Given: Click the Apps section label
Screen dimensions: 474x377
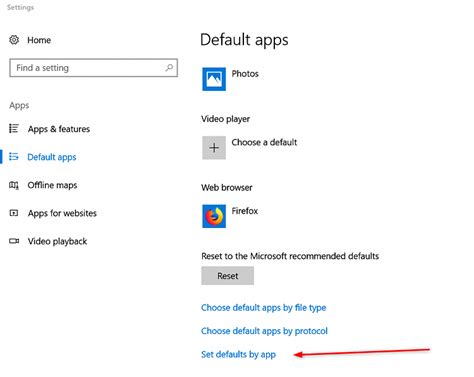Looking at the screenshot, I should [19, 106].
